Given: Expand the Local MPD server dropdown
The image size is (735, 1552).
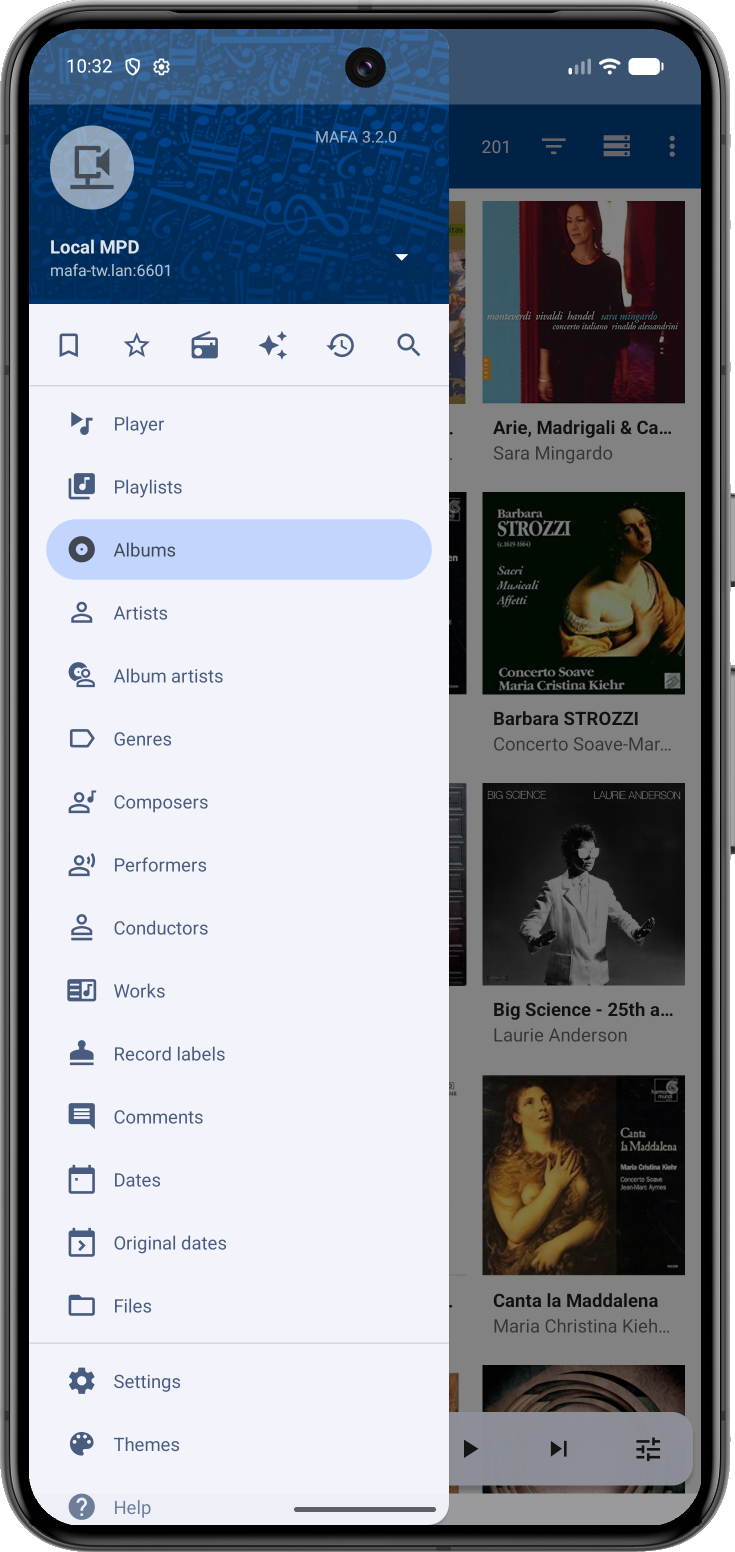Looking at the screenshot, I should (x=401, y=257).
